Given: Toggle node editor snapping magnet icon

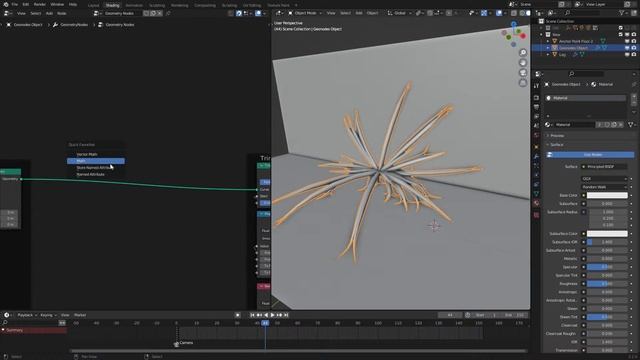Looking at the screenshot, I should (x=239, y=13).
